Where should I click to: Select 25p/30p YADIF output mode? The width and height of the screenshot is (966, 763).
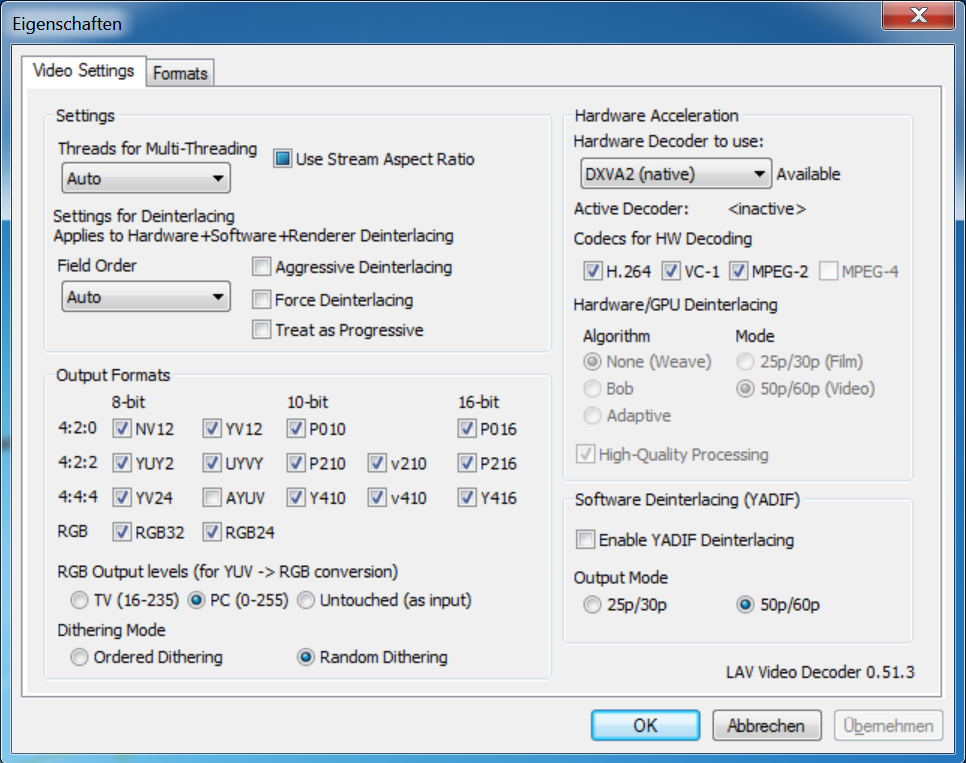[593, 606]
